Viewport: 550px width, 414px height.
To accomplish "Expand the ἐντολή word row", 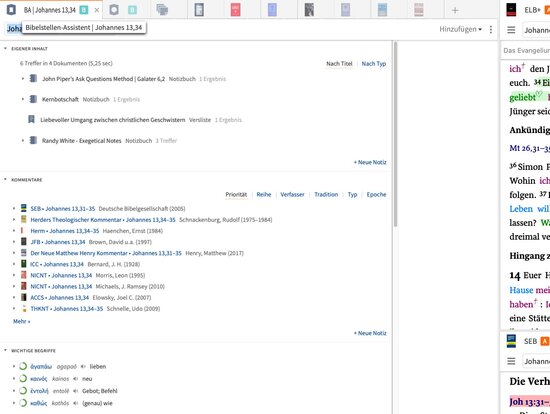I will click(14, 390).
